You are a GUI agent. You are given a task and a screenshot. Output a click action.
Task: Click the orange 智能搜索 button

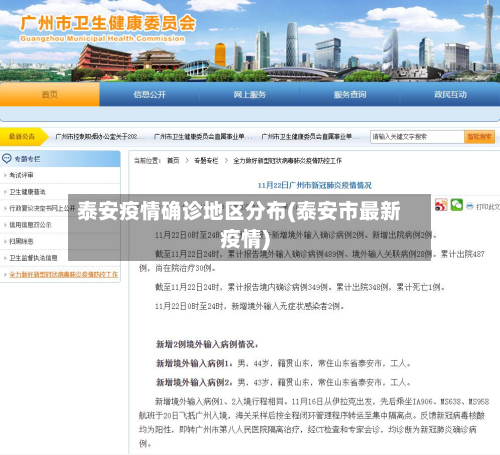(x=479, y=137)
